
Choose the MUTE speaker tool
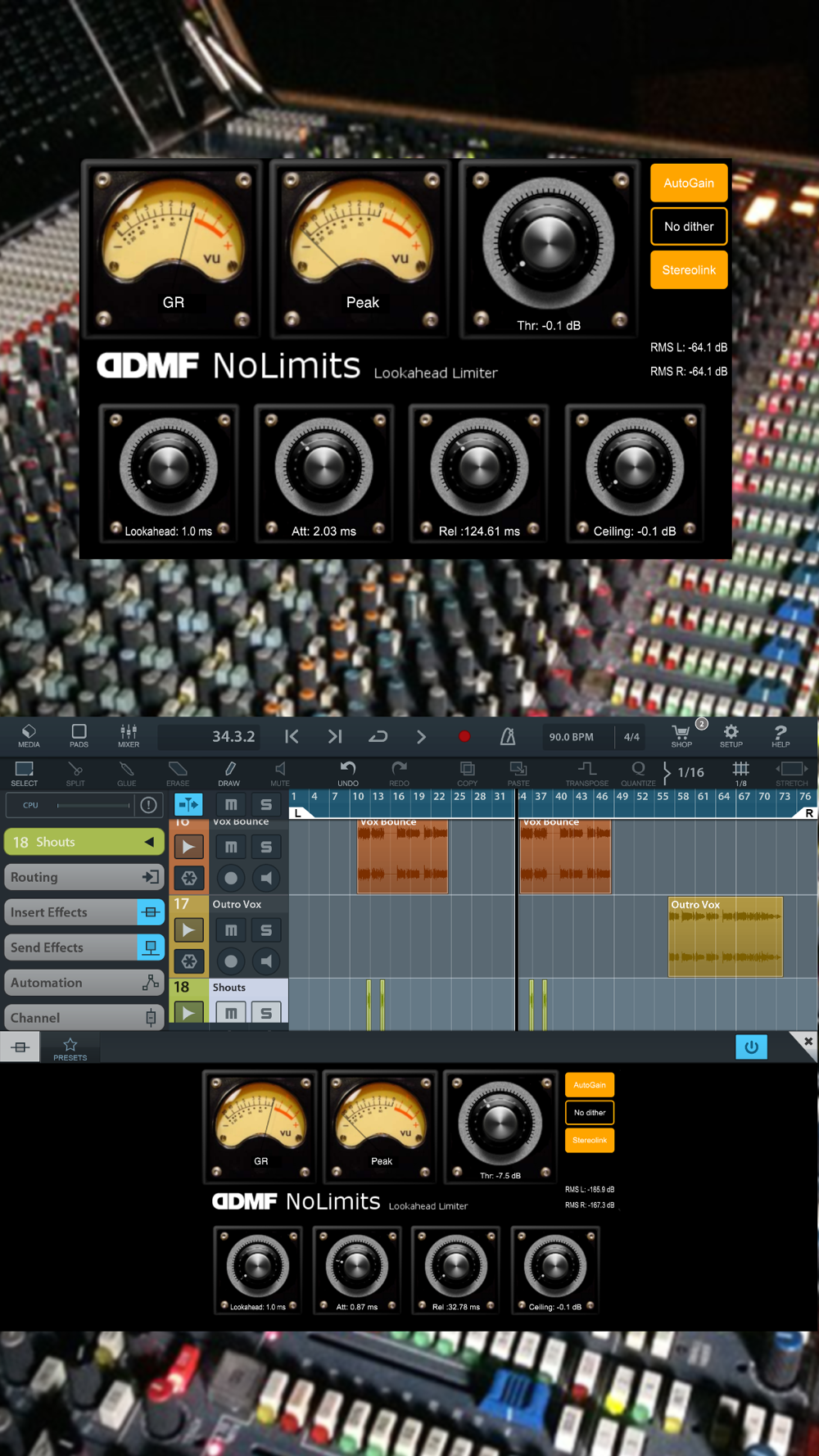click(x=280, y=773)
